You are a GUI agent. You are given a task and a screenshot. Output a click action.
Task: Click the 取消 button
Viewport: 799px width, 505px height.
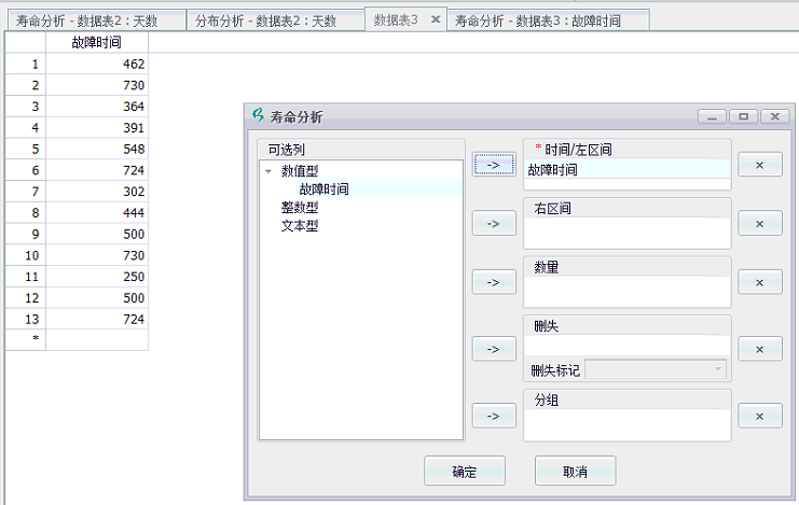pos(575,471)
